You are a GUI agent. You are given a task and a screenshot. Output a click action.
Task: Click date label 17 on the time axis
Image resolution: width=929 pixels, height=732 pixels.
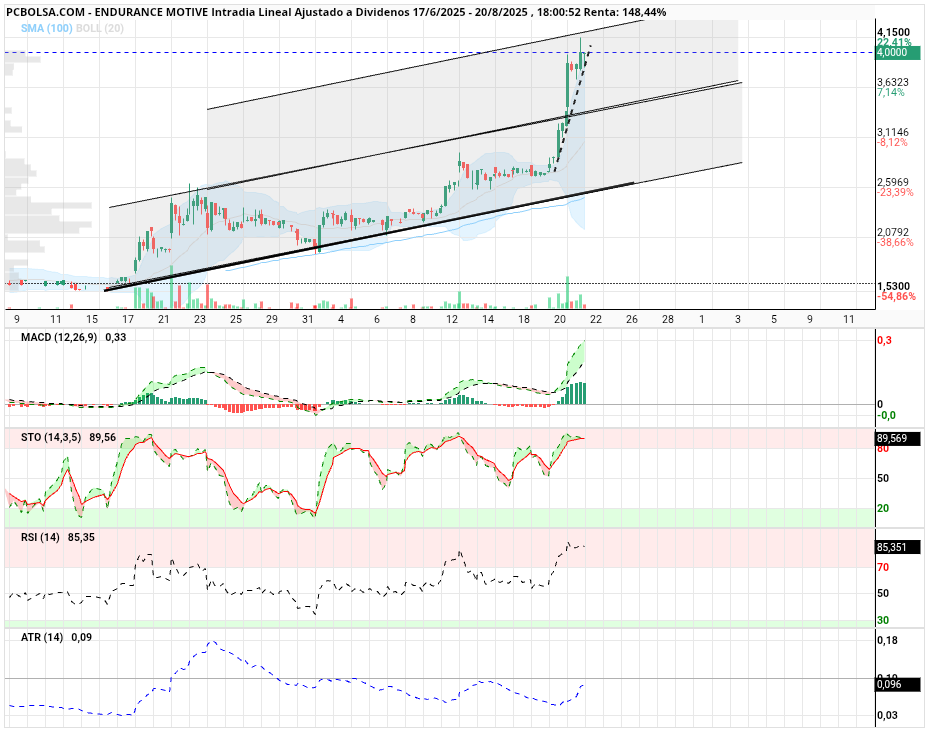point(128,319)
